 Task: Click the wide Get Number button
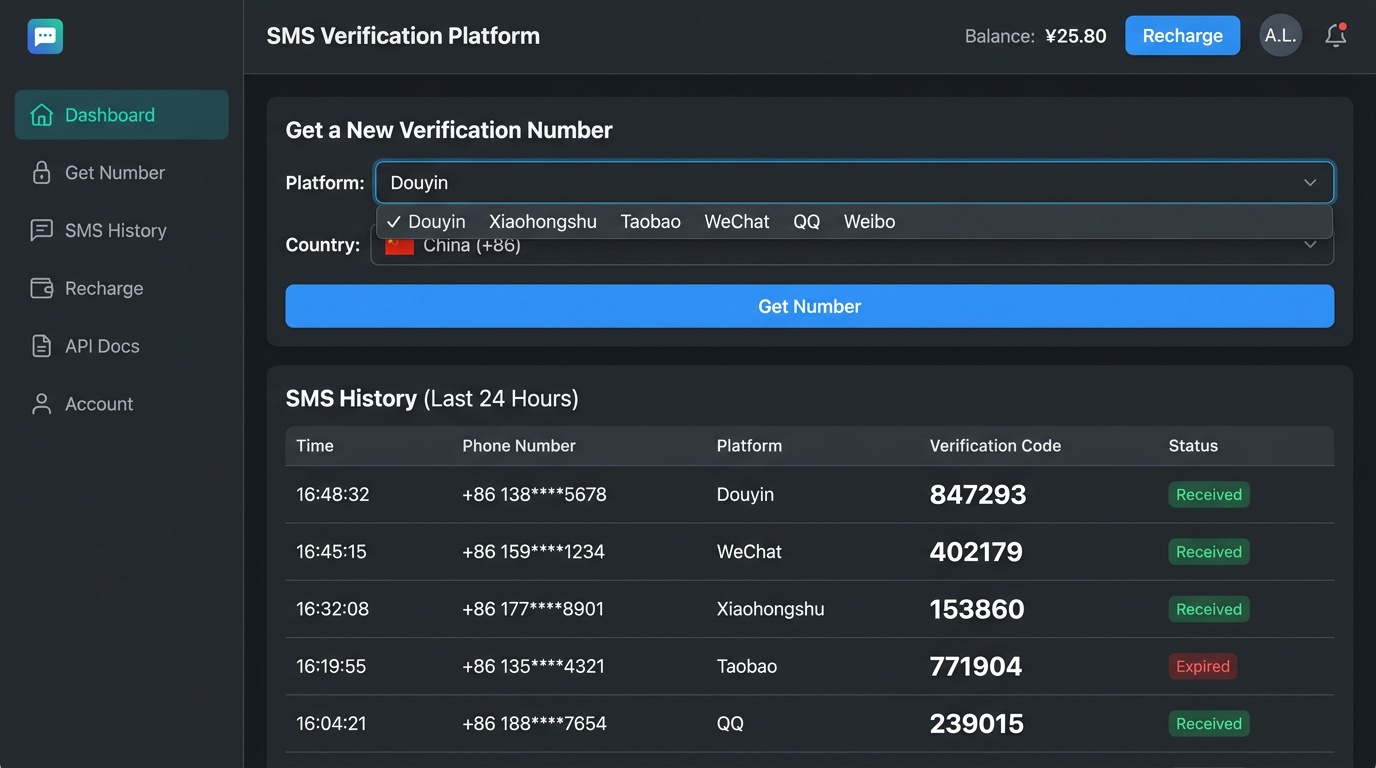(809, 306)
